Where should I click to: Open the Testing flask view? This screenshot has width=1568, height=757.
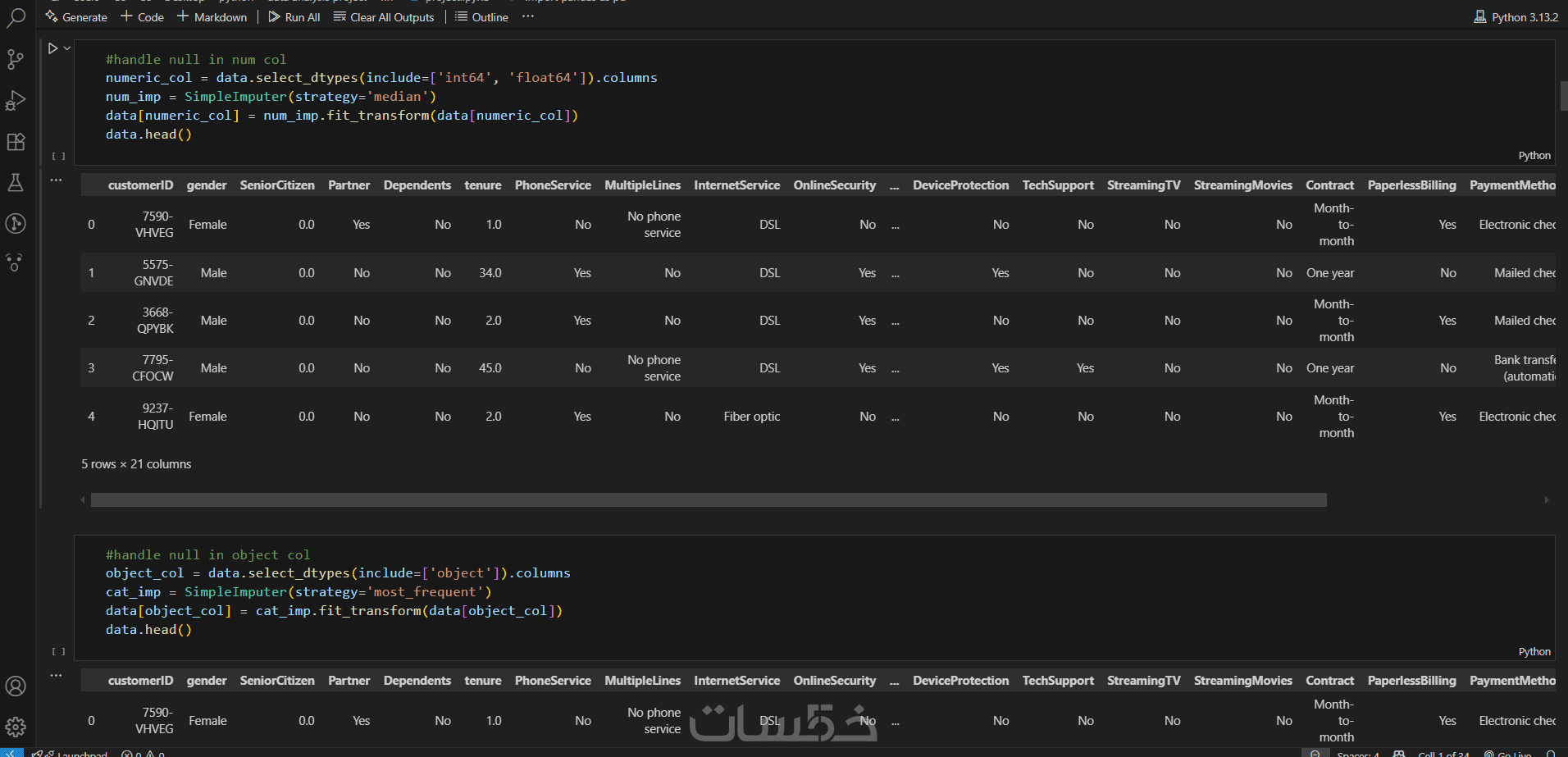point(16,182)
